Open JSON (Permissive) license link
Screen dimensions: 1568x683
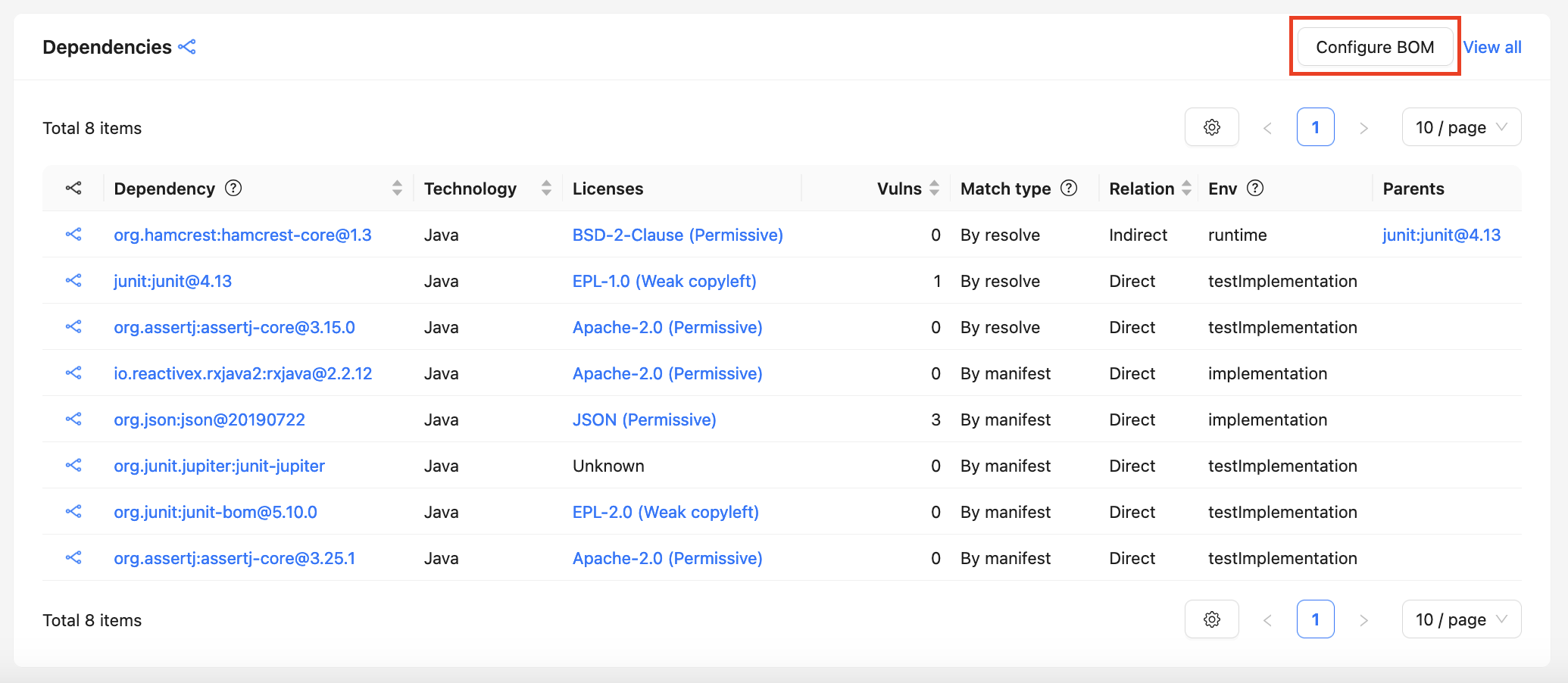pos(644,419)
